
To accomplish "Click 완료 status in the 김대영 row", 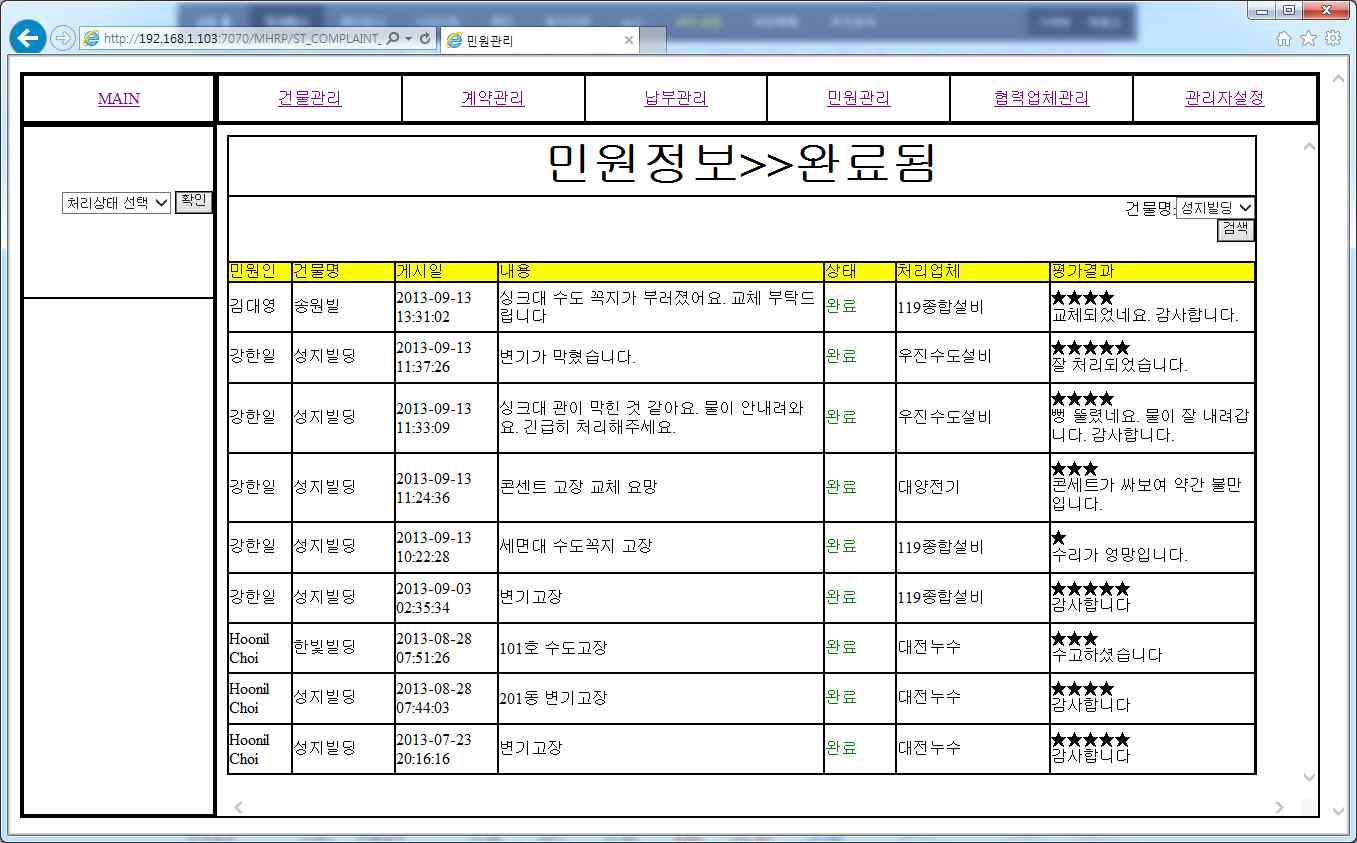I will pos(841,306).
